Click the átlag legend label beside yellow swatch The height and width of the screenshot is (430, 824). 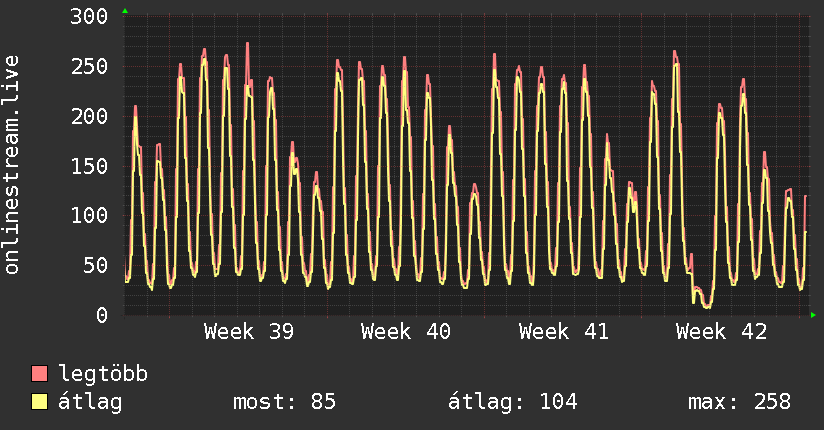(90, 402)
